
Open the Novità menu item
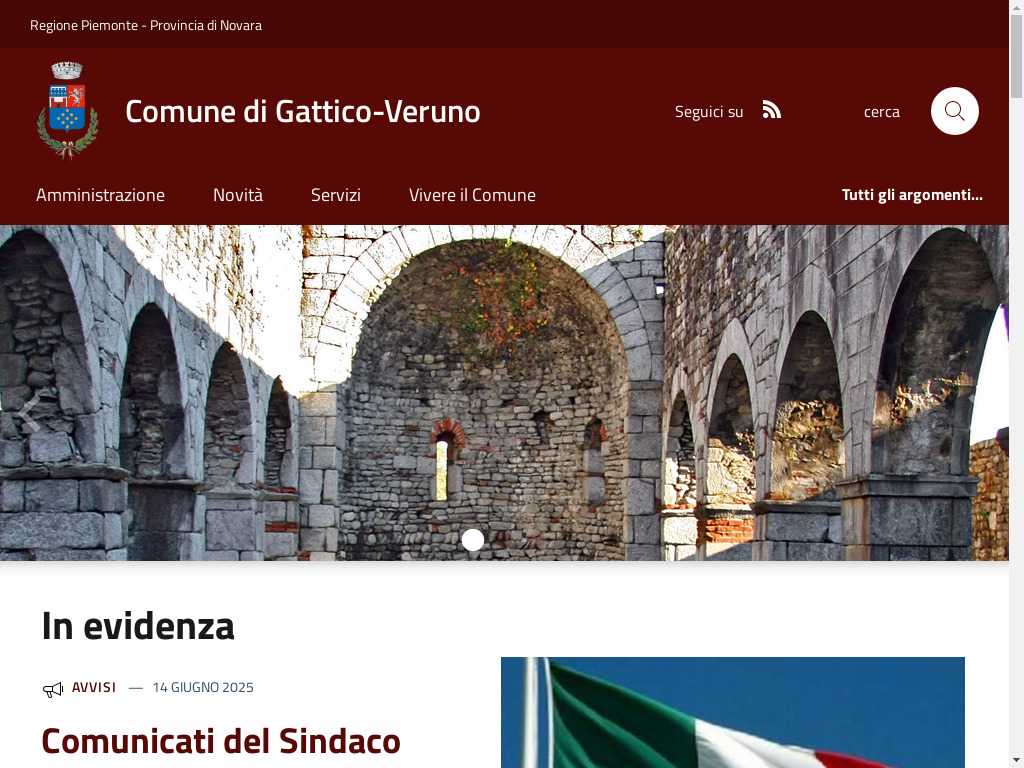click(x=238, y=195)
